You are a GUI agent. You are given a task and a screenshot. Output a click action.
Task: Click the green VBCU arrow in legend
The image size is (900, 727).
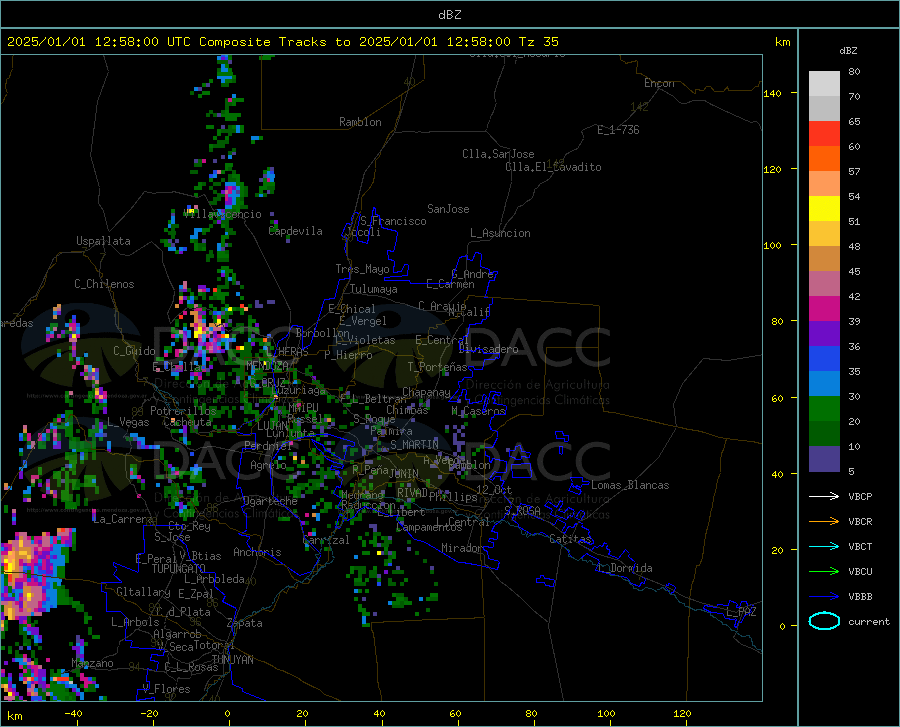click(824, 572)
